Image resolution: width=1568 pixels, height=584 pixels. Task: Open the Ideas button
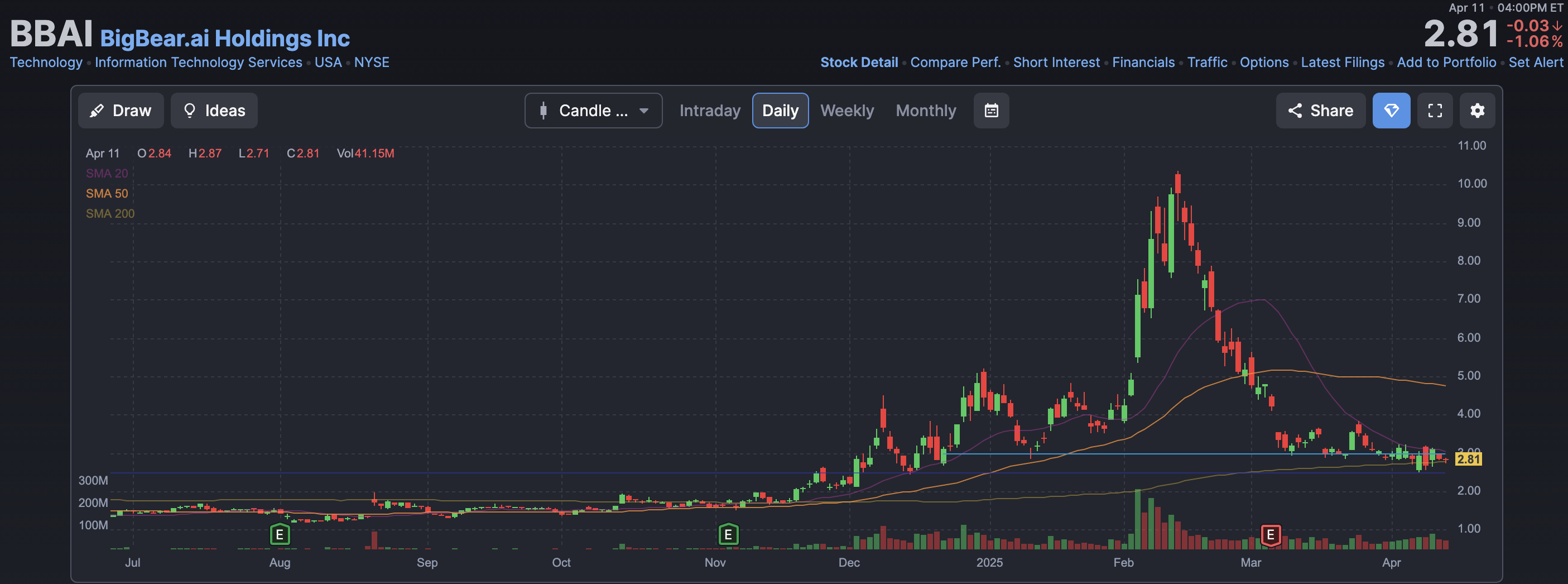[214, 111]
